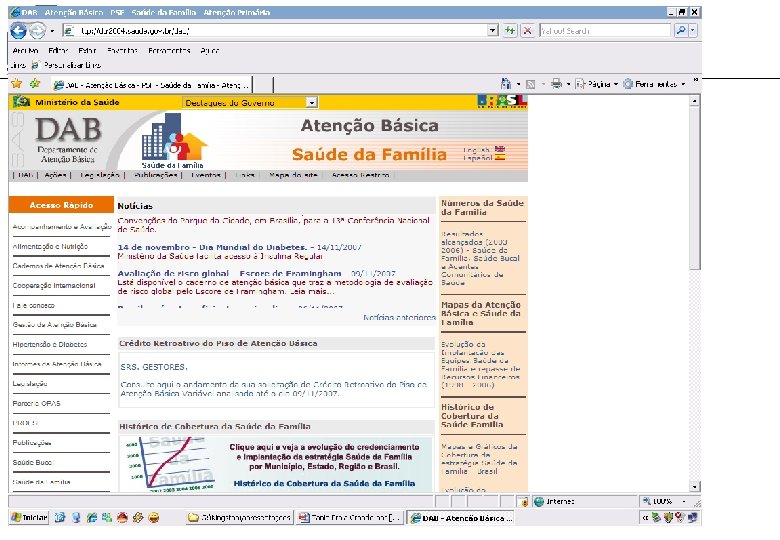Viewport: 780px width, 540px height.
Task: Open a new blank tab button
Action: 263,85
